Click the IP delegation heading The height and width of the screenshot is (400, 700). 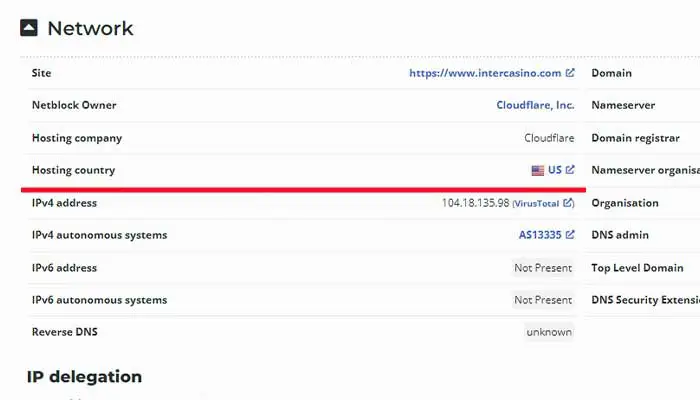point(84,376)
